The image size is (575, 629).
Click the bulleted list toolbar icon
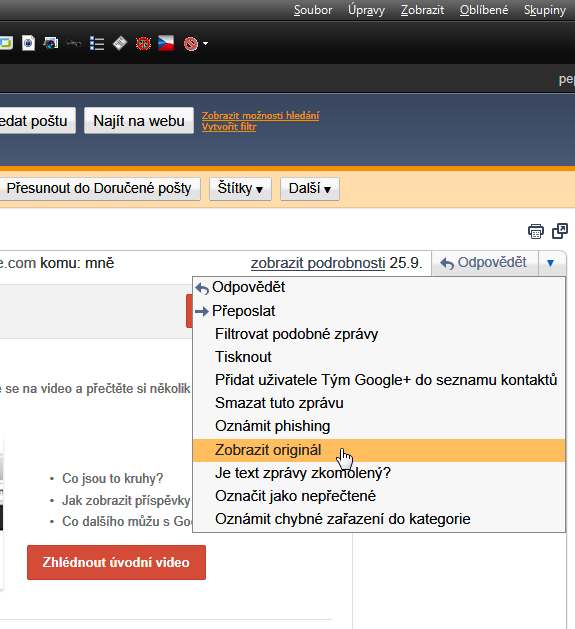97,43
